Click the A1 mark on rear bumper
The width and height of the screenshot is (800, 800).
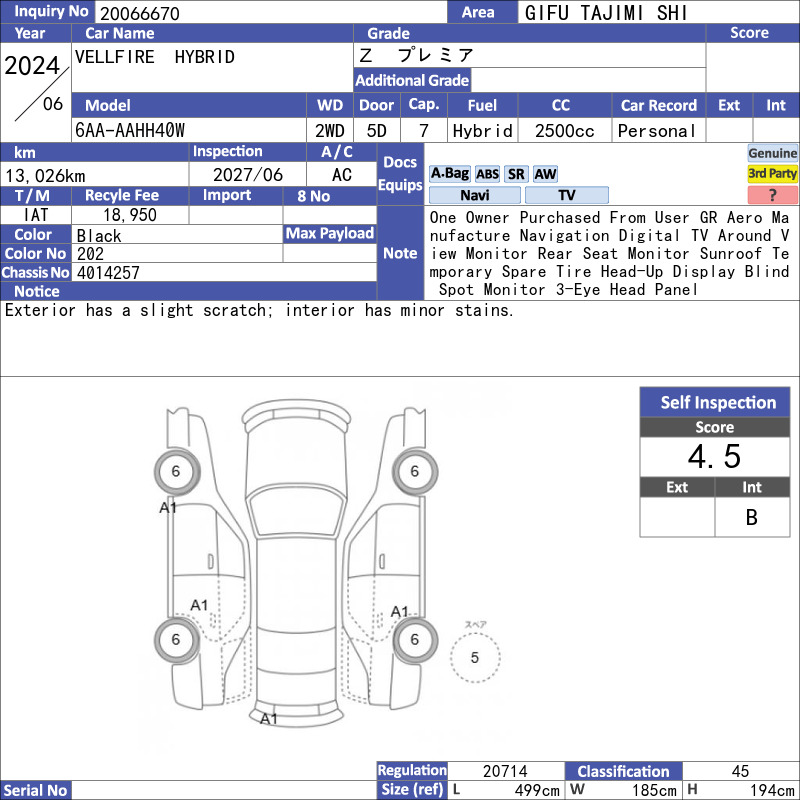point(269,719)
